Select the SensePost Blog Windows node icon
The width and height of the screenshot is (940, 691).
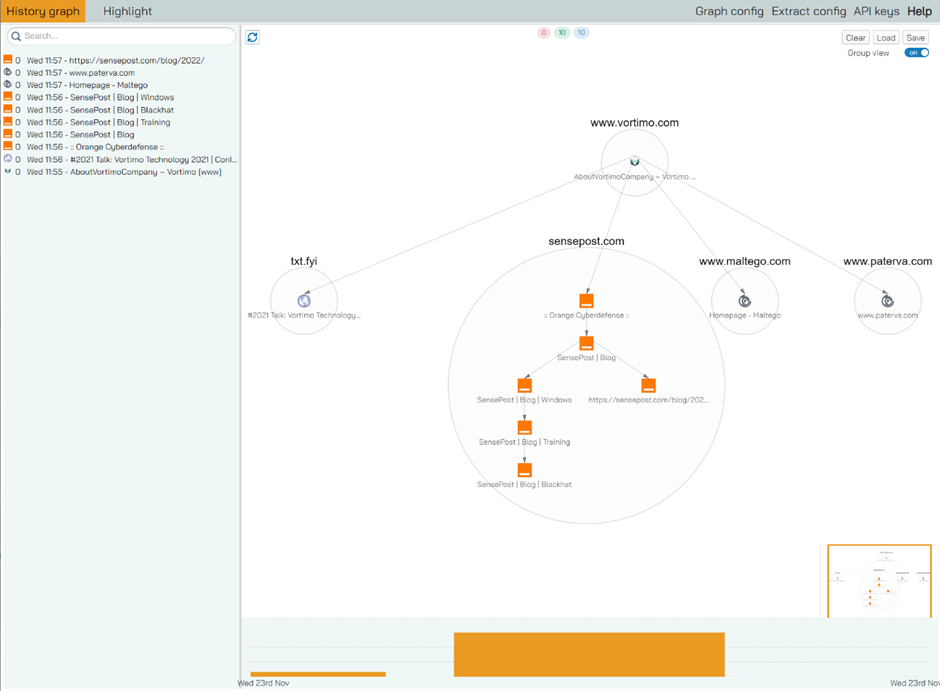[x=525, y=385]
